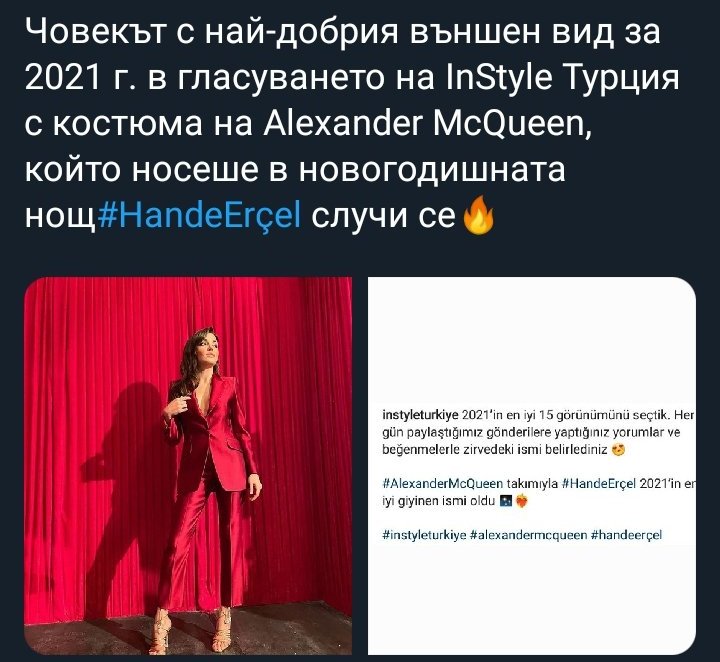Click the blank white area above caption
720x662 pixels.
(x=532, y=342)
